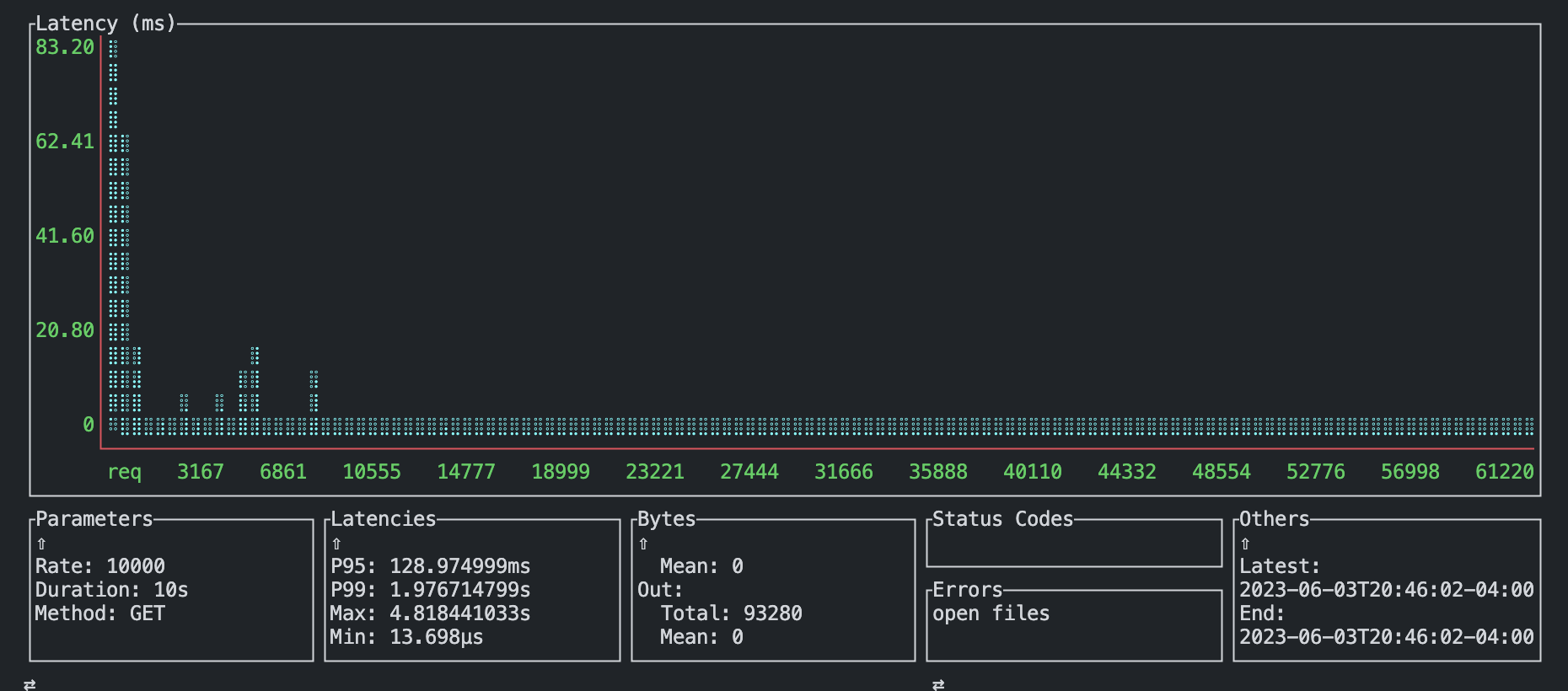This screenshot has height=691, width=1568.
Task: Click the 10555 x-axis label
Action: 372,472
